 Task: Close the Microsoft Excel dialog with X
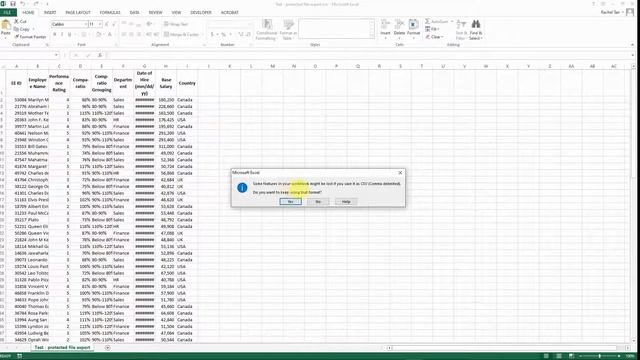click(400, 173)
